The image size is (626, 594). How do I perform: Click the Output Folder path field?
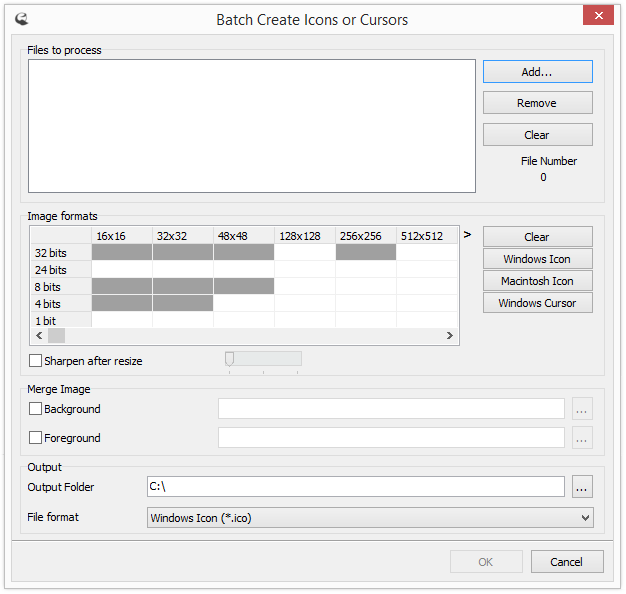(355, 486)
